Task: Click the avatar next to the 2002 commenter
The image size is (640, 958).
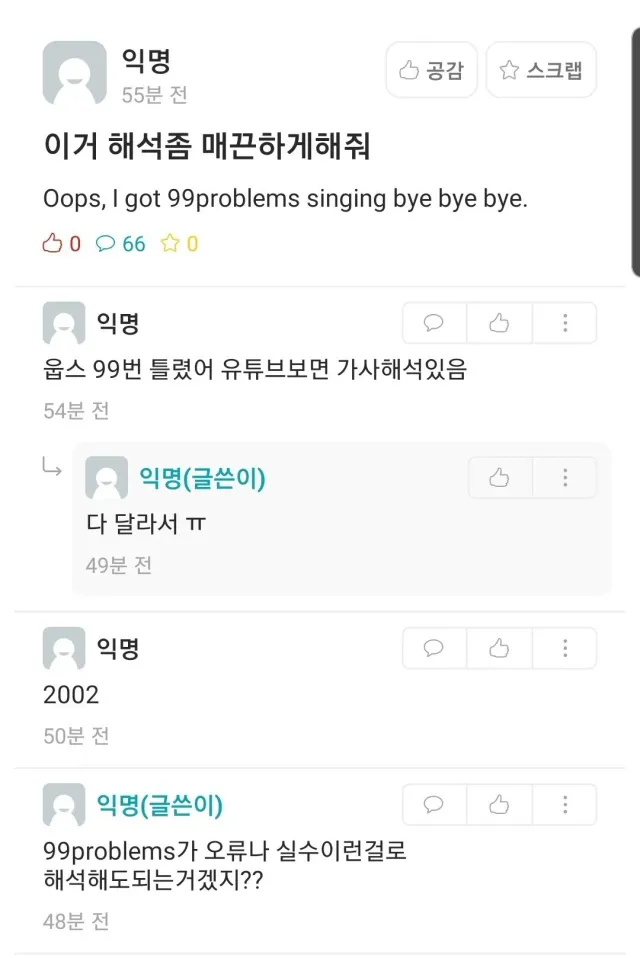Action: pyautogui.click(x=64, y=648)
